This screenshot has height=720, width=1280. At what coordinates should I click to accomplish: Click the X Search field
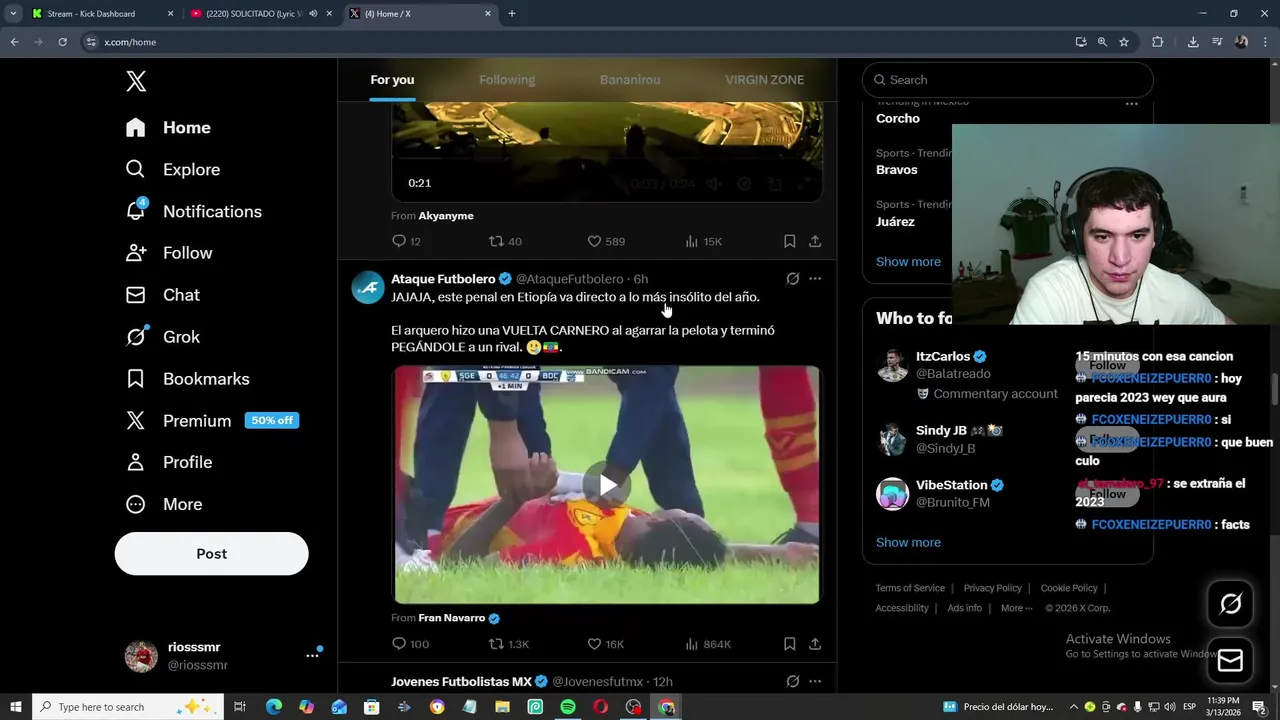(1007, 80)
